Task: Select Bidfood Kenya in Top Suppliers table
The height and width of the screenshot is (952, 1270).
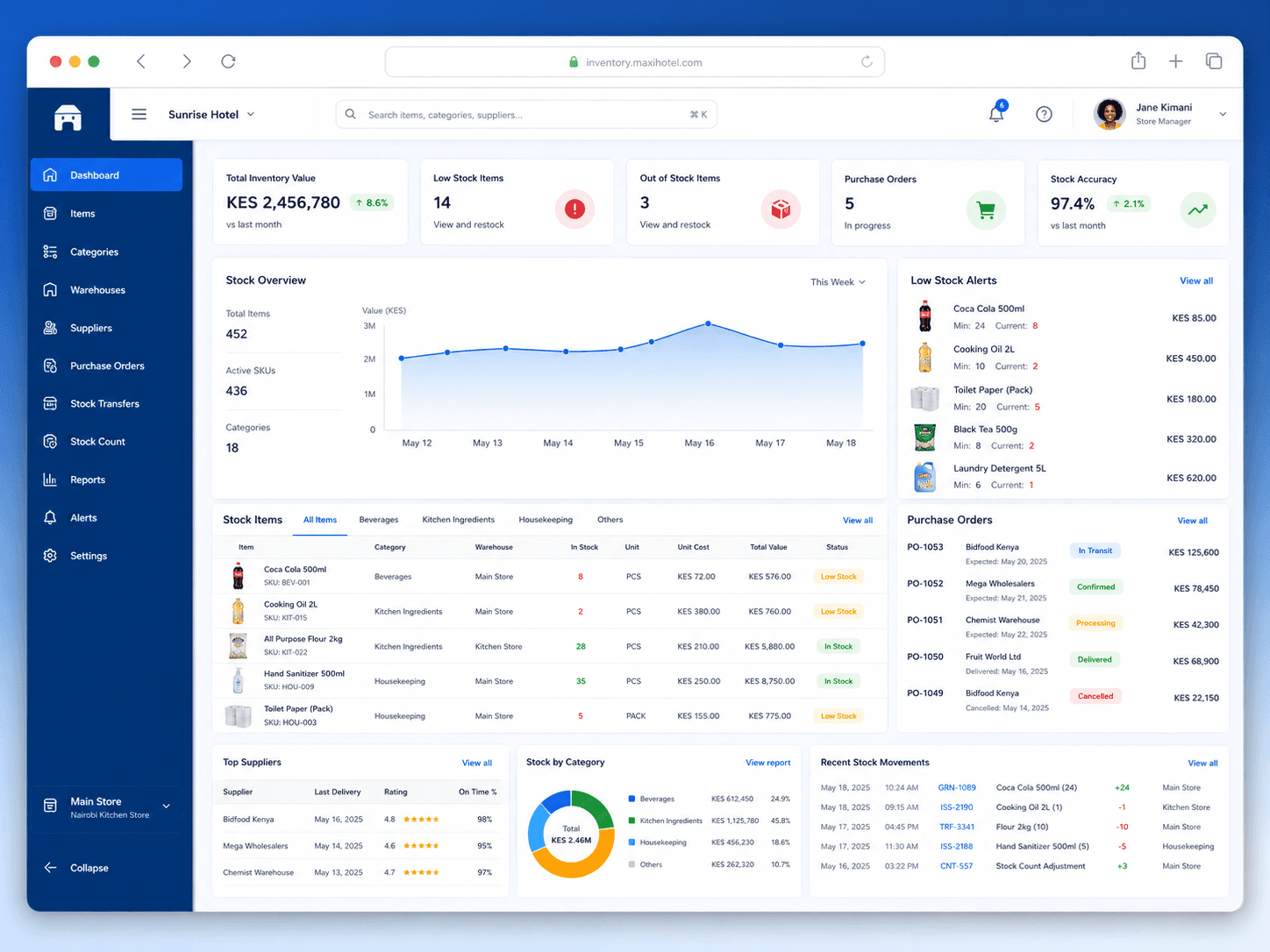Action: click(x=248, y=820)
